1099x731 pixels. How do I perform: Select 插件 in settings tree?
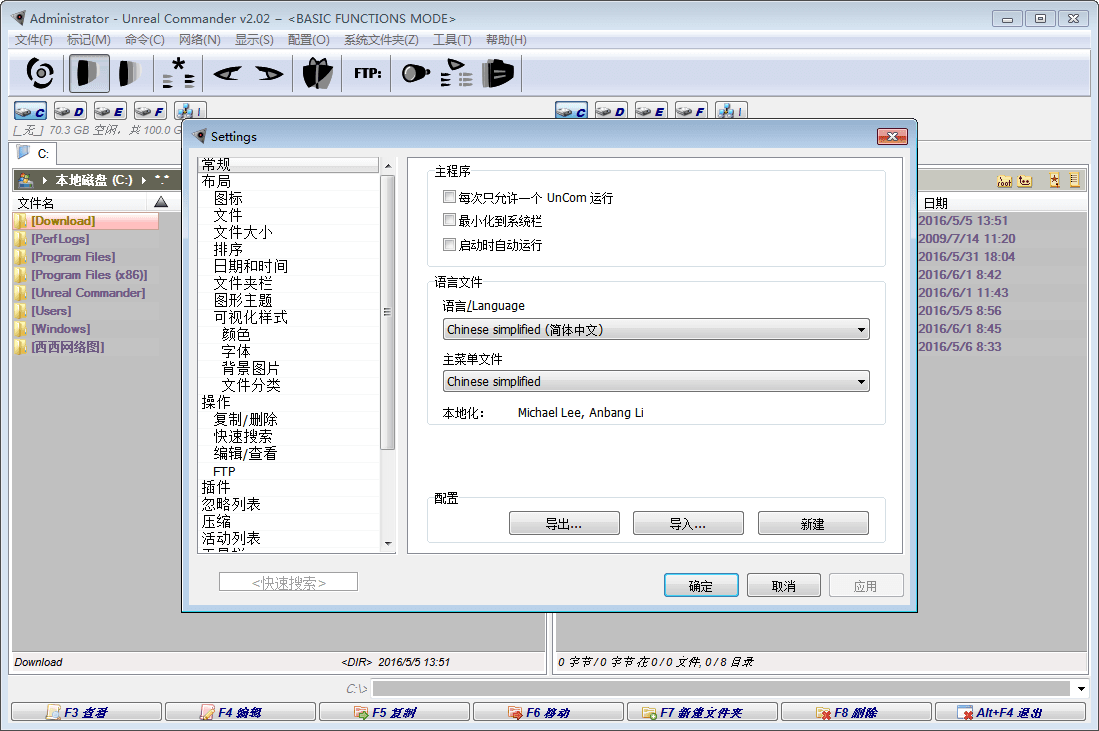point(216,487)
